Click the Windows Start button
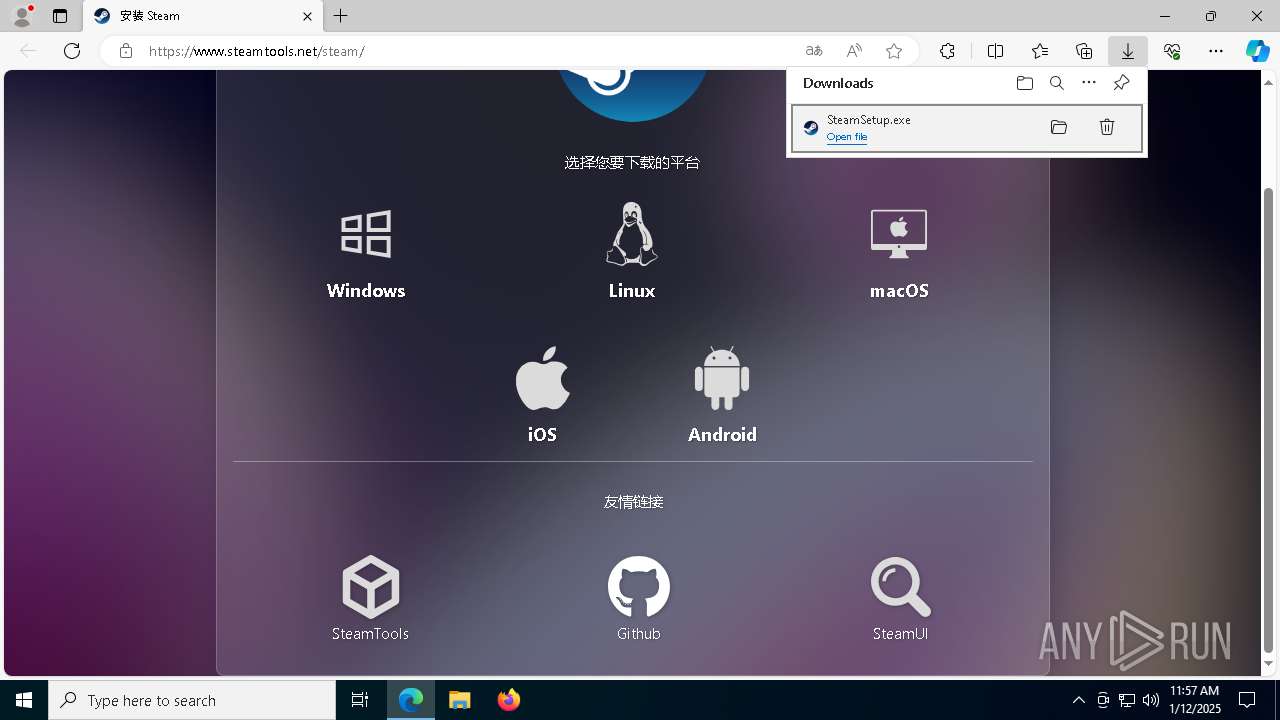The height and width of the screenshot is (720, 1280). [24, 700]
